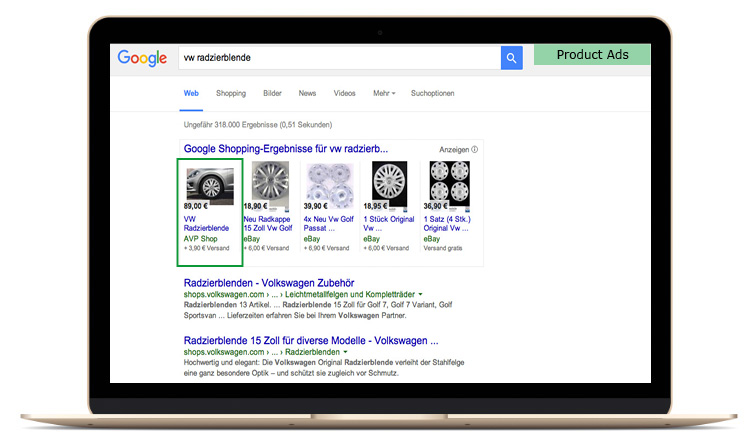The height and width of the screenshot is (435, 750).
Task: Open the VW Radzierblende product link
Action: point(206,223)
